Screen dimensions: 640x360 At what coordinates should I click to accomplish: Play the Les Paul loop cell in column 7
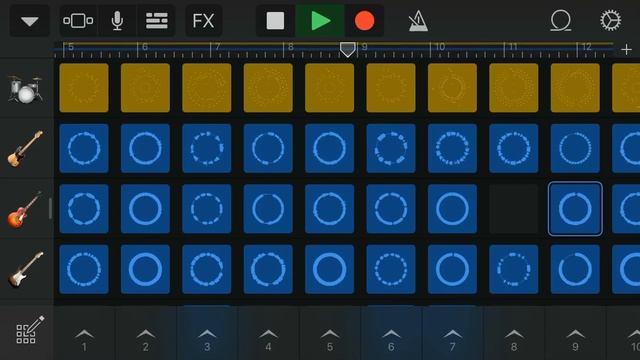(x=452, y=209)
